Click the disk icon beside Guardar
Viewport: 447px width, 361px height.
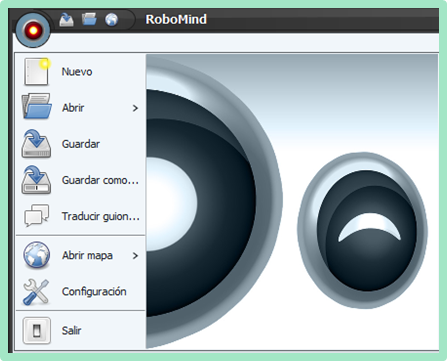(36, 144)
